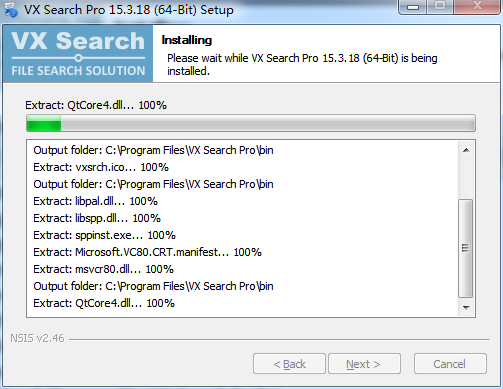The height and width of the screenshot is (389, 503).
Task: Click the installation progress bar
Action: 251,123
